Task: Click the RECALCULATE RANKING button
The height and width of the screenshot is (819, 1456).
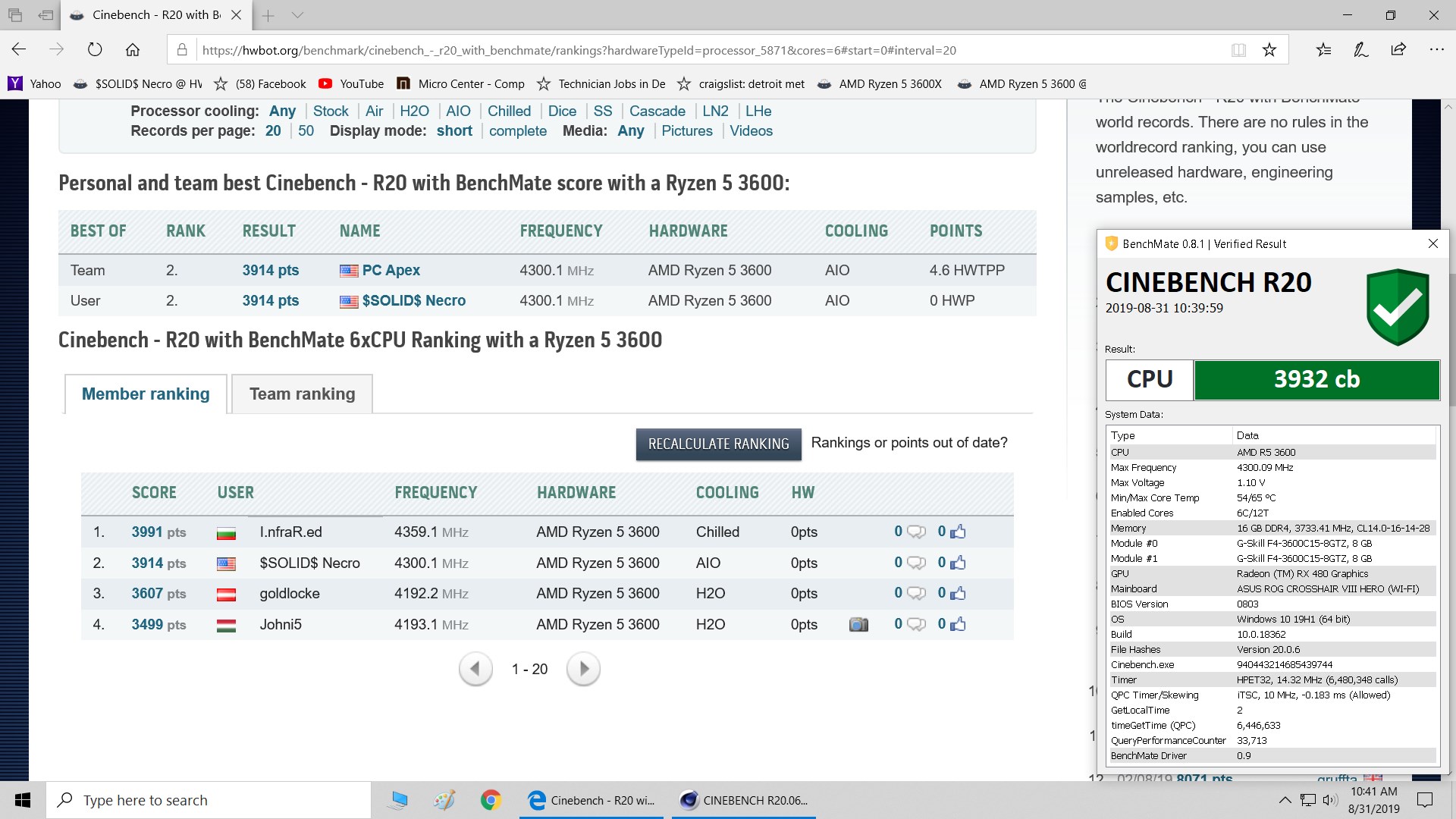Action: [x=718, y=444]
